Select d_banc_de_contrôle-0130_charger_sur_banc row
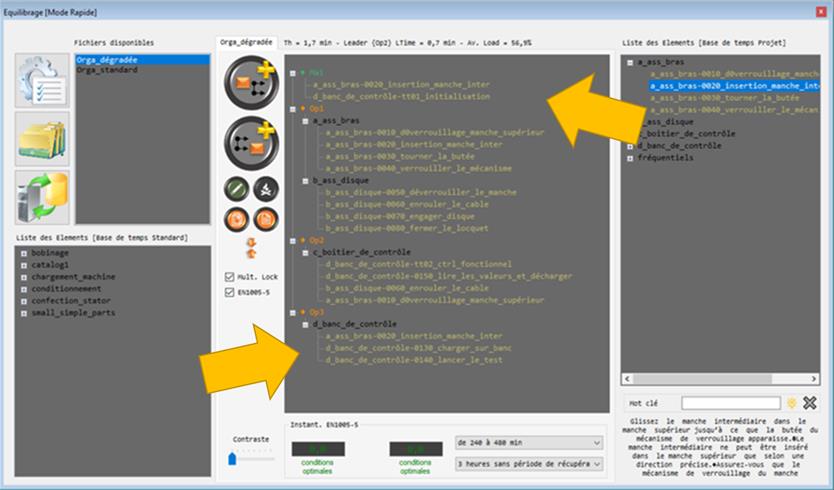This screenshot has height=490, width=834. [x=419, y=348]
